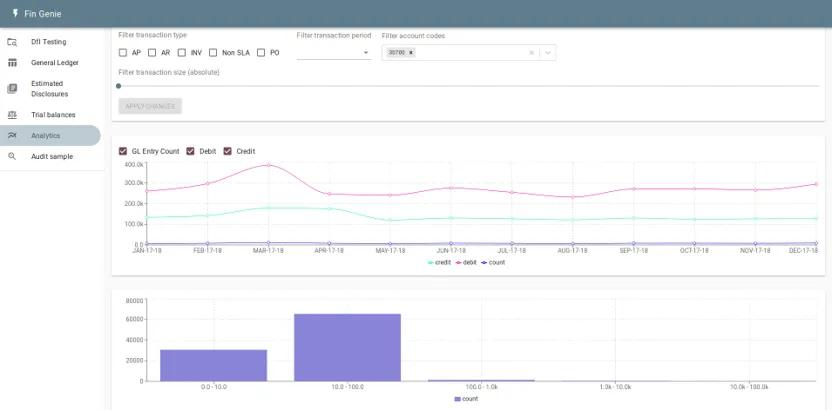Screen dimensions: 832x410
Task: Select the Analytics menu item
Action: [x=50, y=136]
